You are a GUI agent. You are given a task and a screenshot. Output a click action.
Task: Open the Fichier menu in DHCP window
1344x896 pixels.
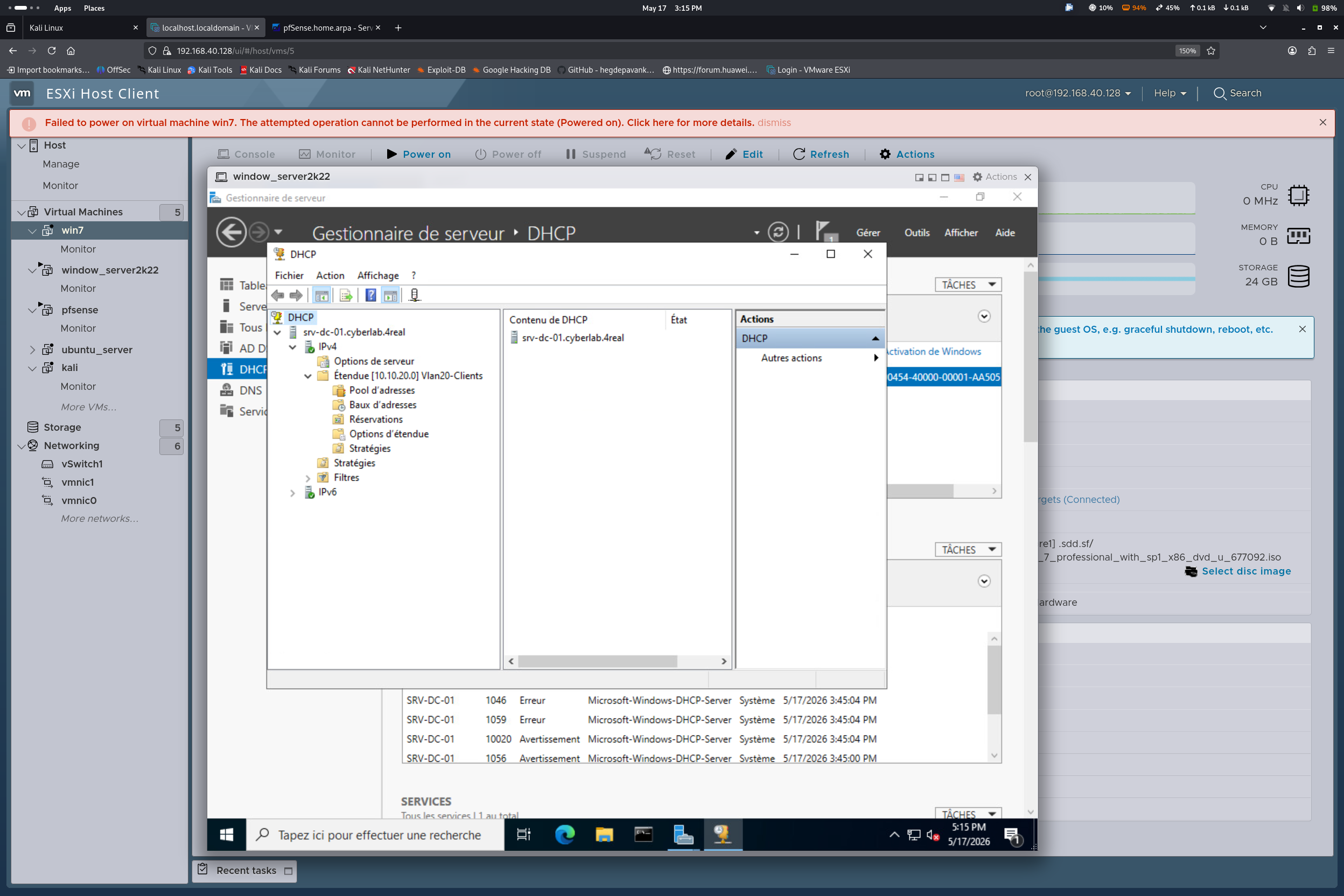[289, 276]
